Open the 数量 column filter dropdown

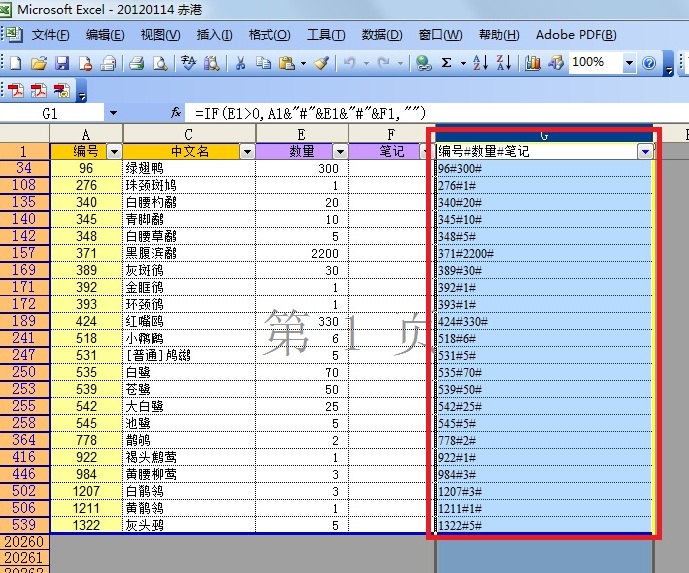339,152
